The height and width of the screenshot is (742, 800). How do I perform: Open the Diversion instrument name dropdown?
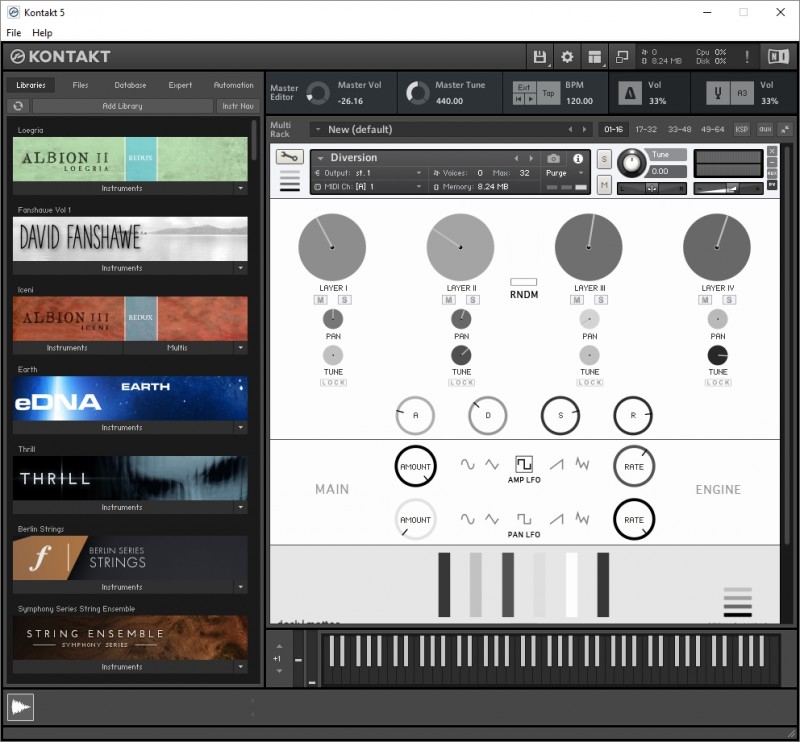click(x=320, y=158)
